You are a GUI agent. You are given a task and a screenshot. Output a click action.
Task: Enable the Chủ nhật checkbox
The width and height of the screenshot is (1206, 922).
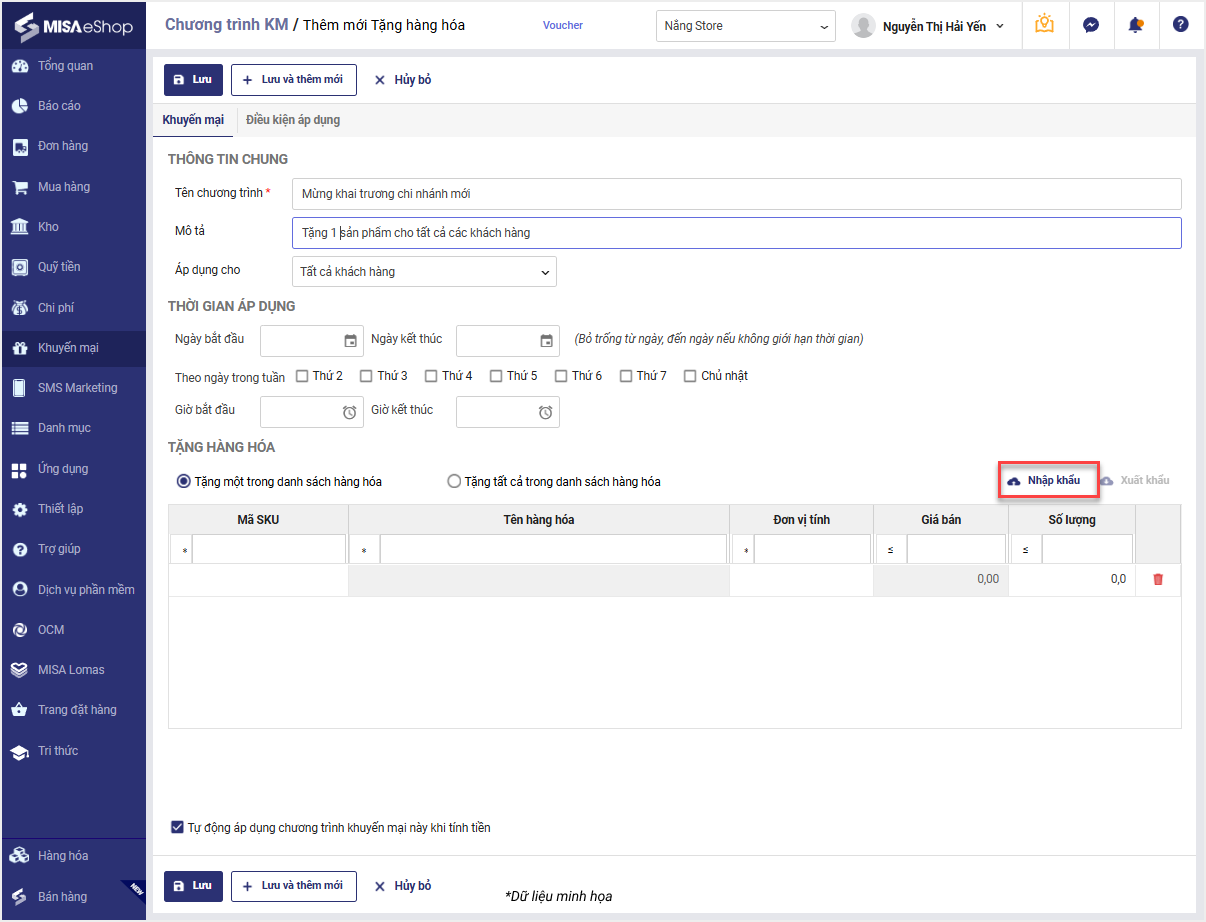click(690, 376)
